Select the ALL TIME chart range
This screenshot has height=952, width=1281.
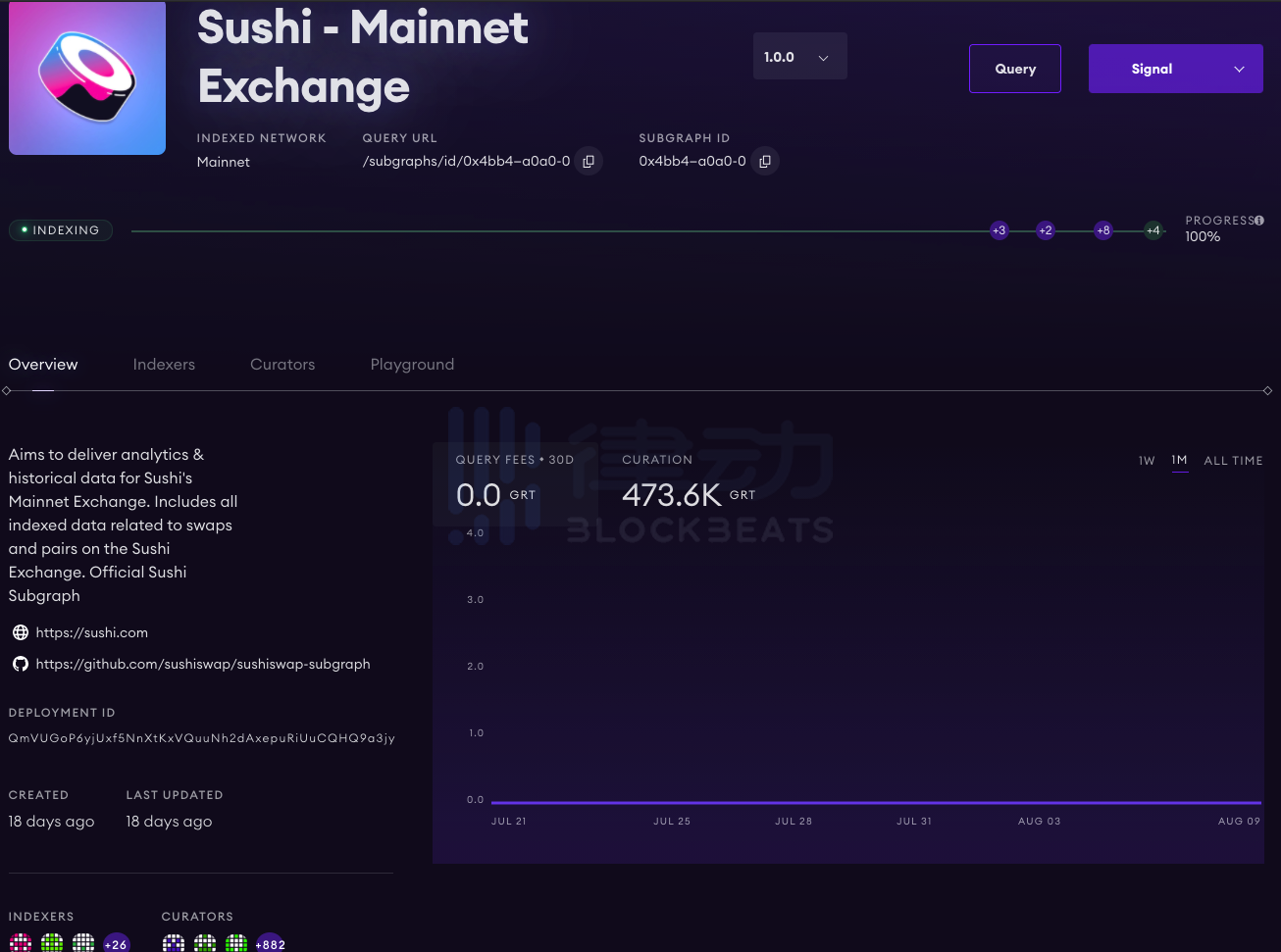1233,461
